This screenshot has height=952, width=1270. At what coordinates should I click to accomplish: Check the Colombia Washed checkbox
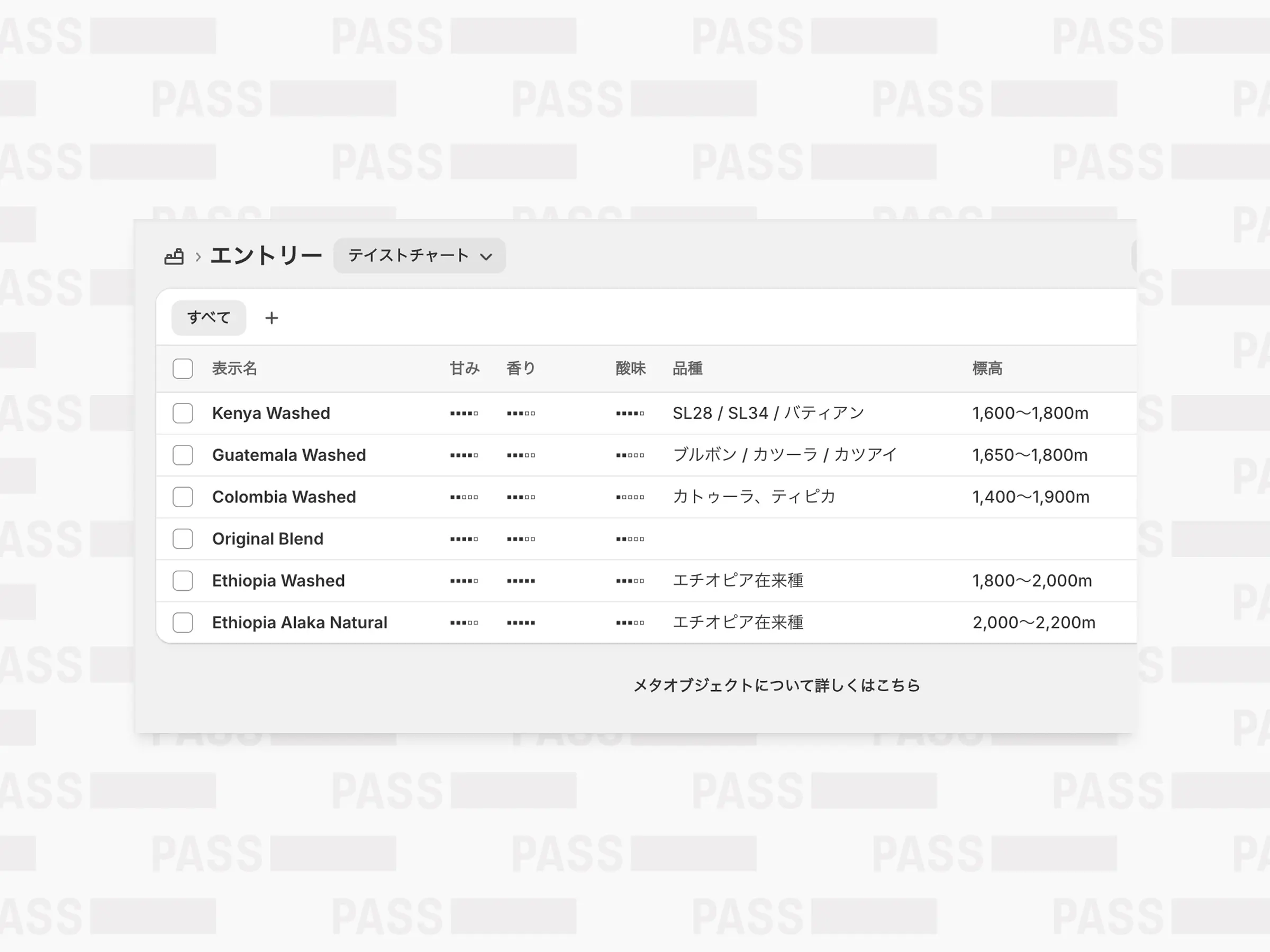click(183, 497)
